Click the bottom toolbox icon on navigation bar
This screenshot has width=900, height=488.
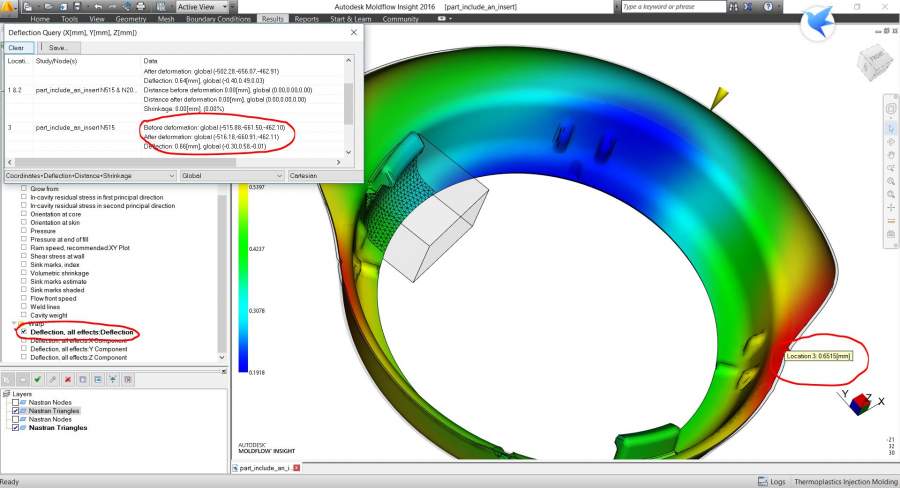tap(891, 234)
